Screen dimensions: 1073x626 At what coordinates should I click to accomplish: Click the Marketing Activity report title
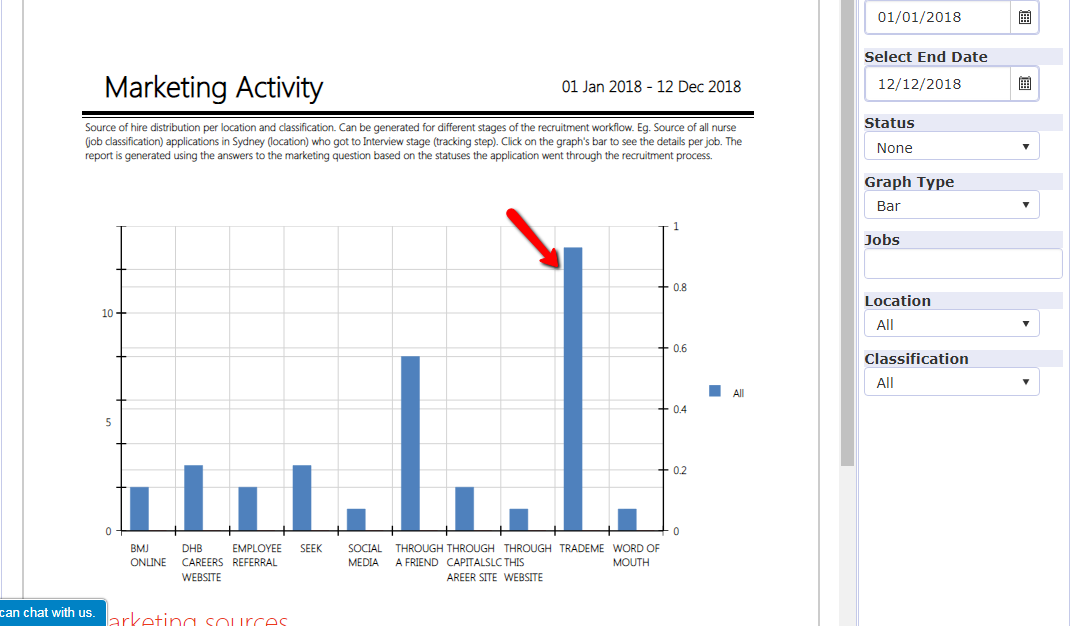click(x=214, y=88)
